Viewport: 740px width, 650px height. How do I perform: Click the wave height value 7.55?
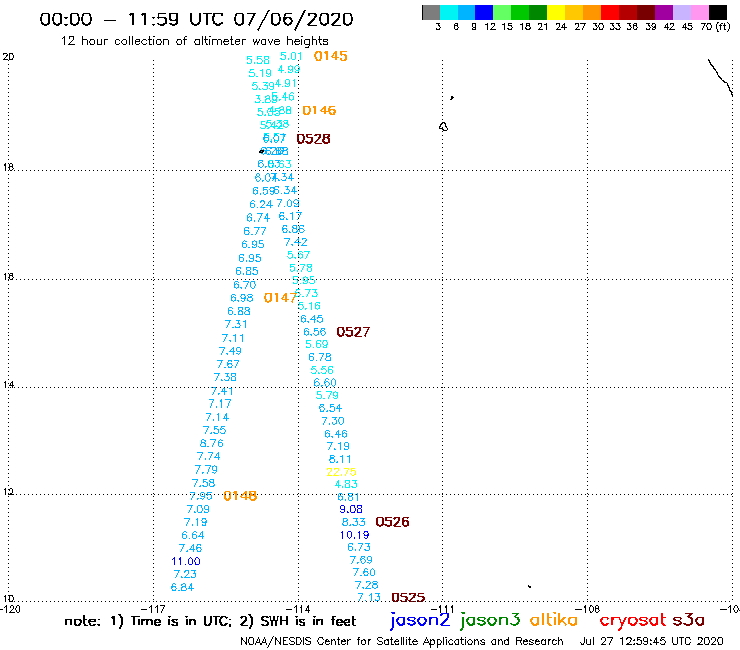214,430
